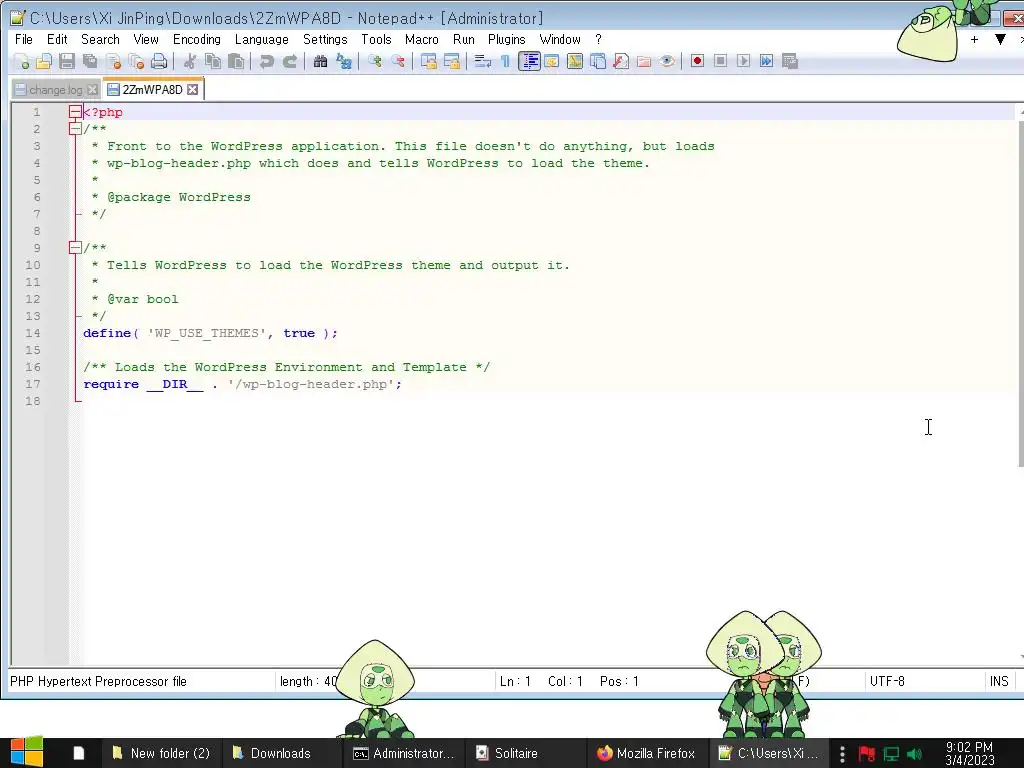Click the Copy toolbar icon

tap(213, 61)
